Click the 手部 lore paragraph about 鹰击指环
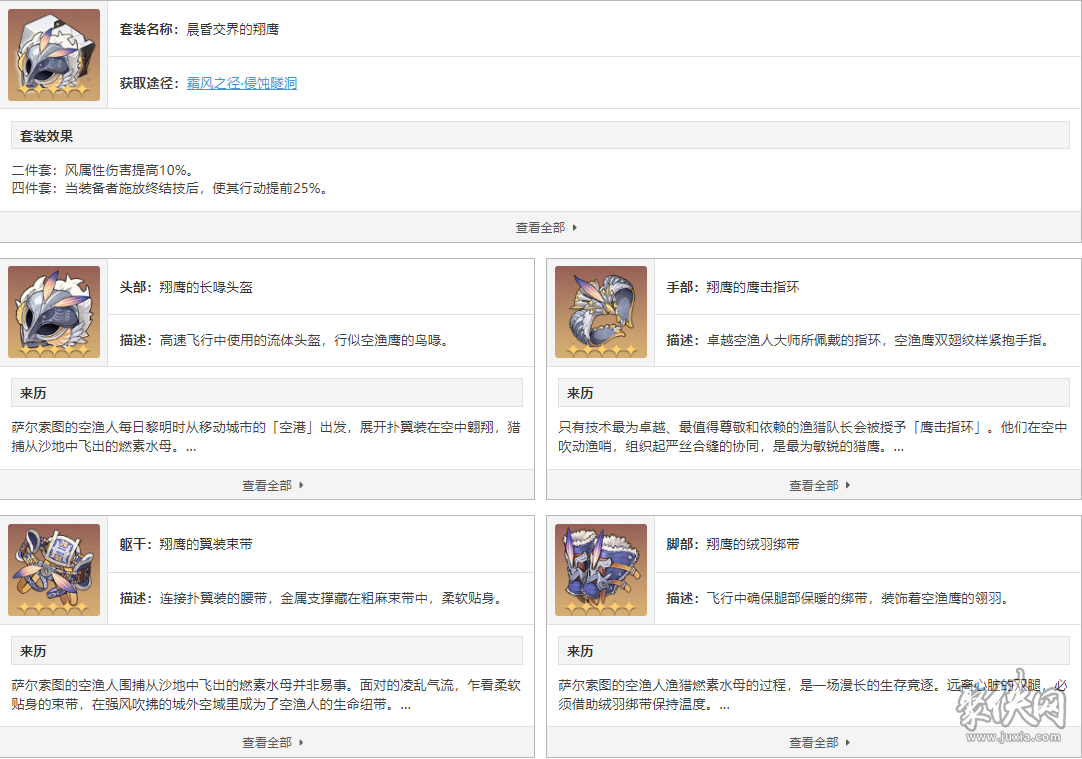 [813, 437]
